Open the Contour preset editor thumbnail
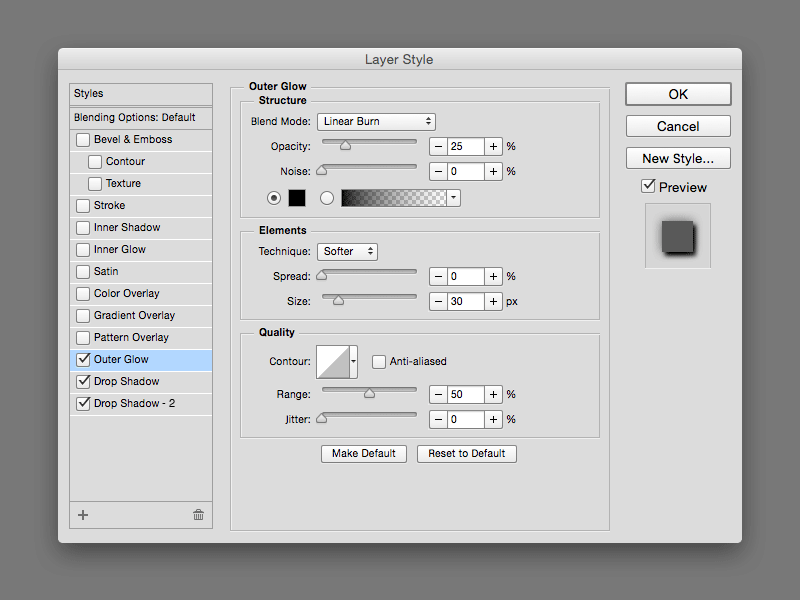This screenshot has height=600, width=800. [x=336, y=361]
